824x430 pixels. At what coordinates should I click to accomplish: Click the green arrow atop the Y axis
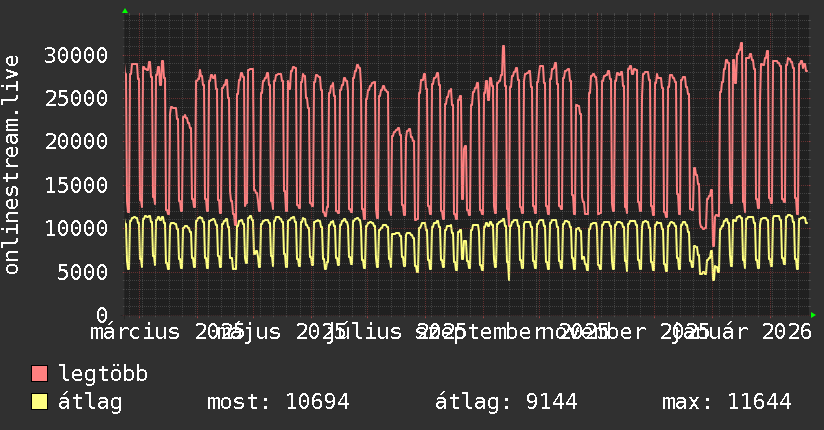124,11
